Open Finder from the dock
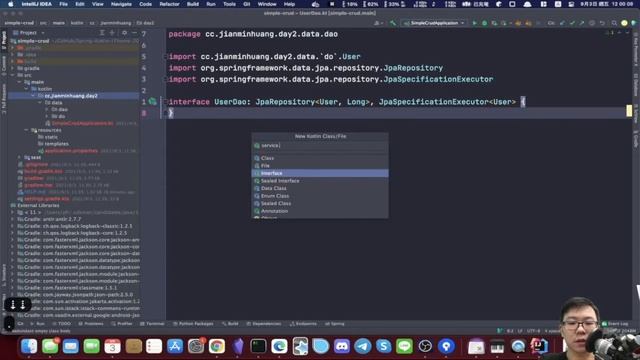Viewport: 640px width, 360px height. (x=29, y=347)
